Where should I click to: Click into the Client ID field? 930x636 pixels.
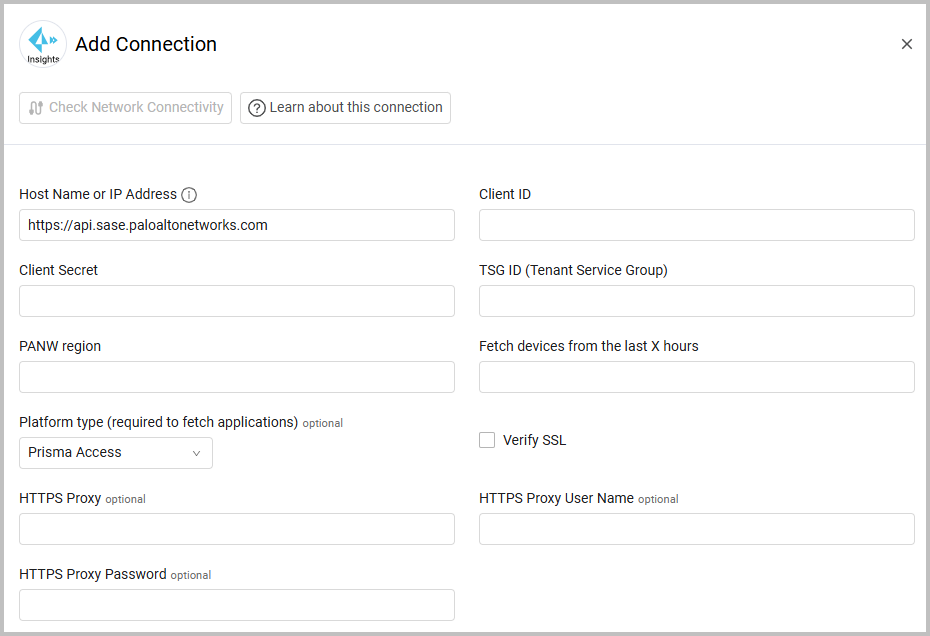click(696, 225)
